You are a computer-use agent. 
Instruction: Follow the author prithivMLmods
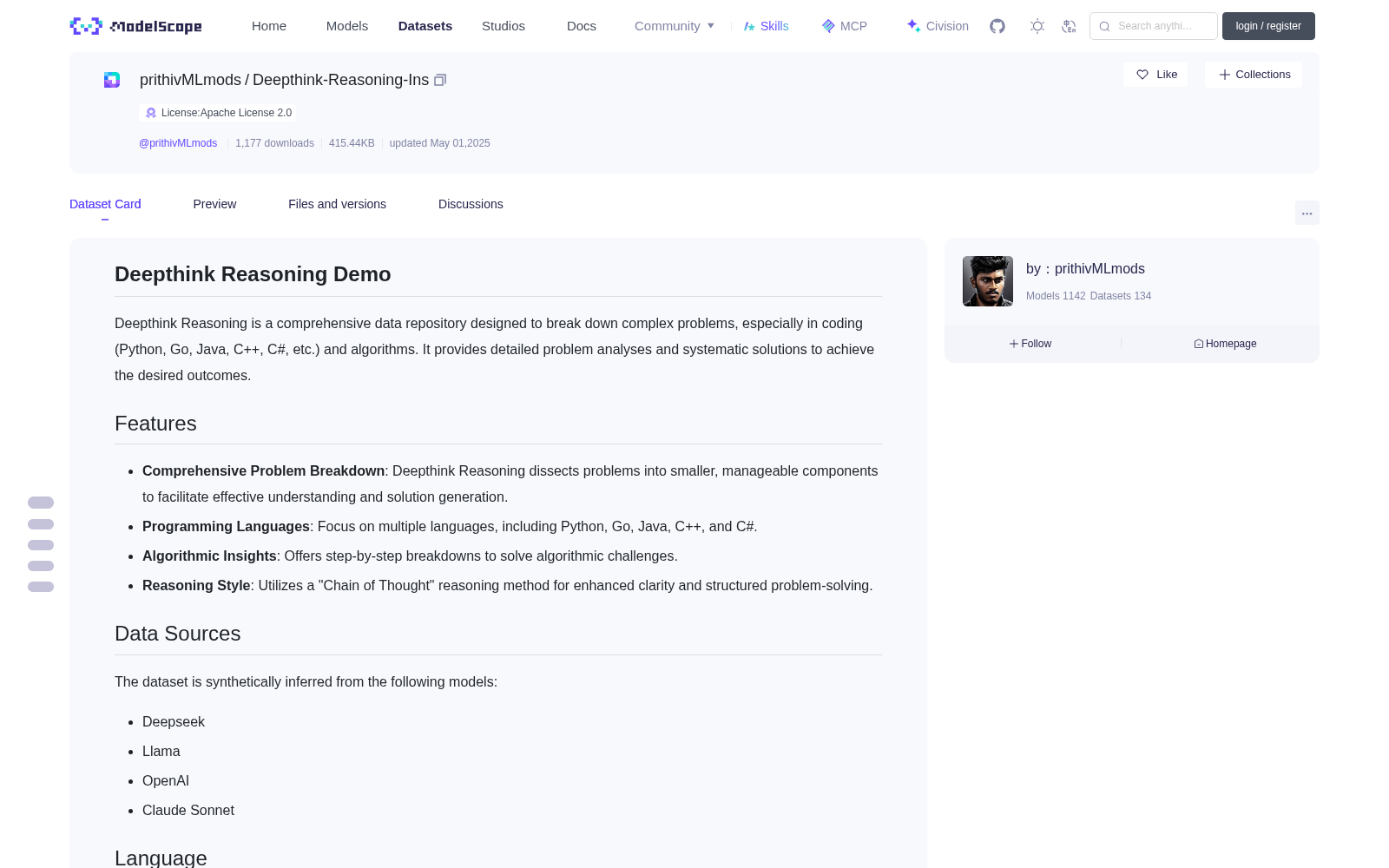click(x=1030, y=344)
